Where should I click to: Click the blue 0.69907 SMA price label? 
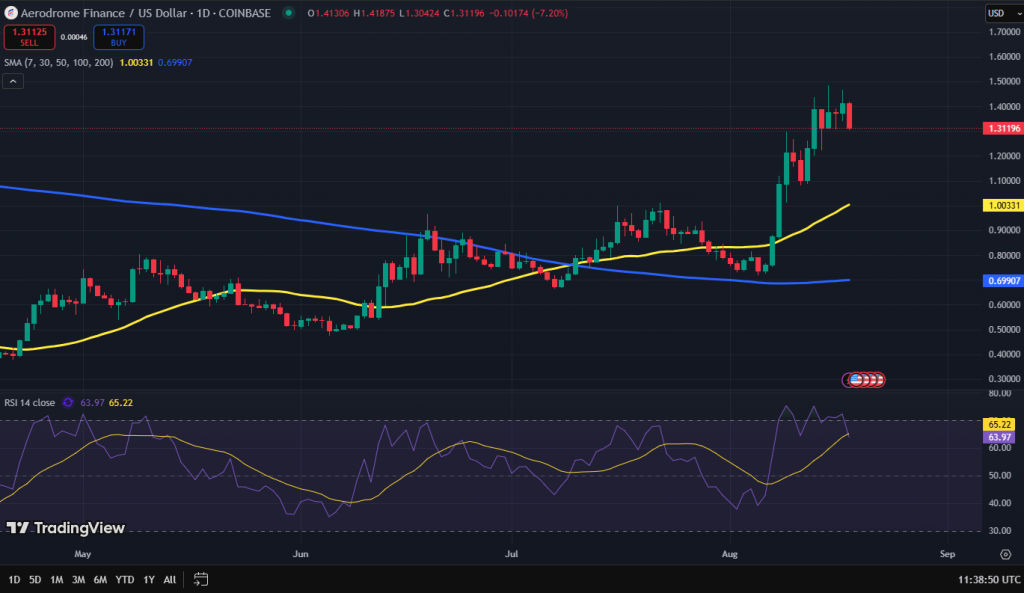click(x=1003, y=281)
